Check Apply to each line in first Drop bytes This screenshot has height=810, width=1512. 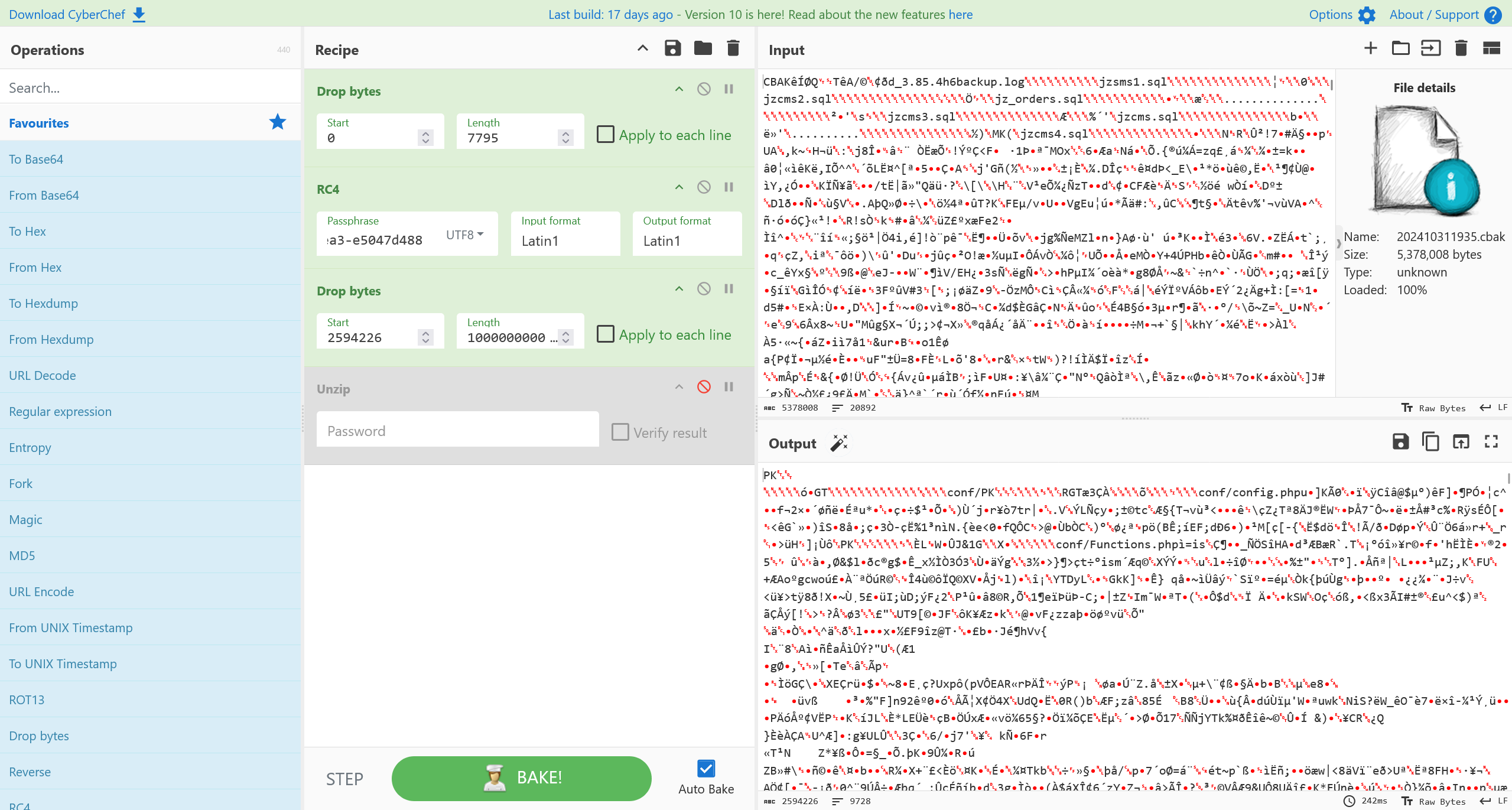(606, 134)
